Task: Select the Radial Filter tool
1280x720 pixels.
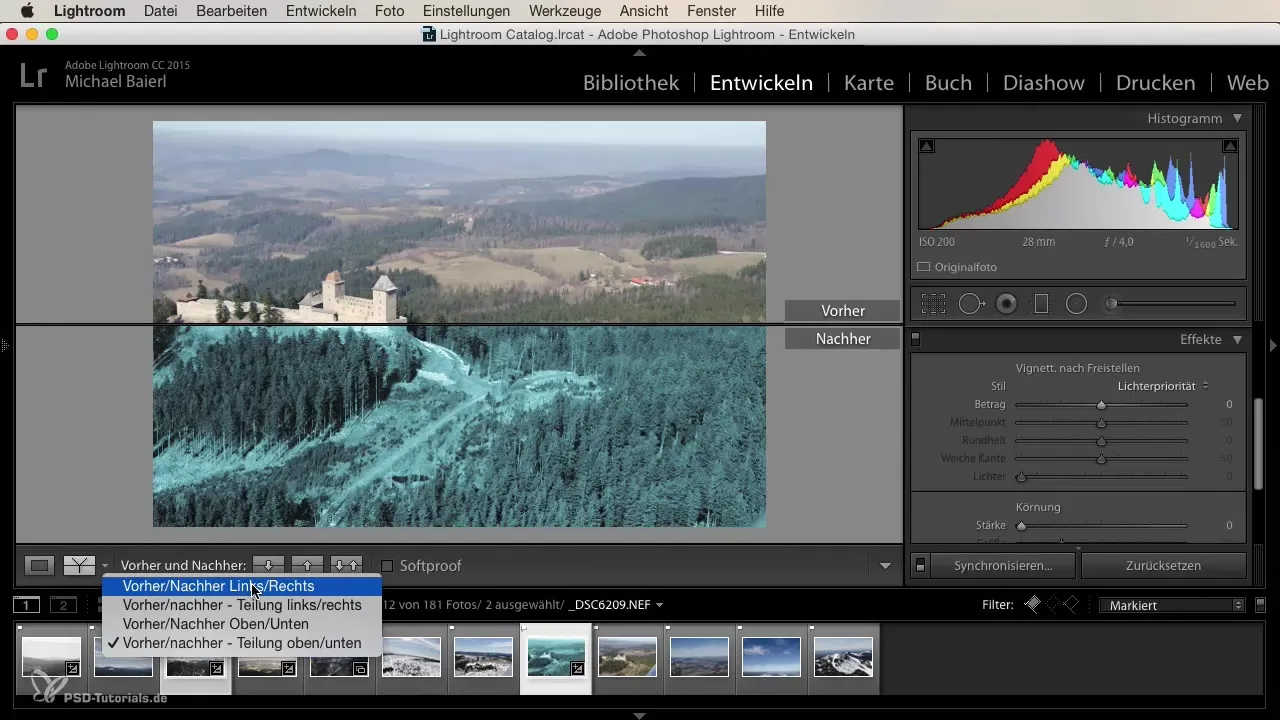Action: pyautogui.click(x=1076, y=304)
